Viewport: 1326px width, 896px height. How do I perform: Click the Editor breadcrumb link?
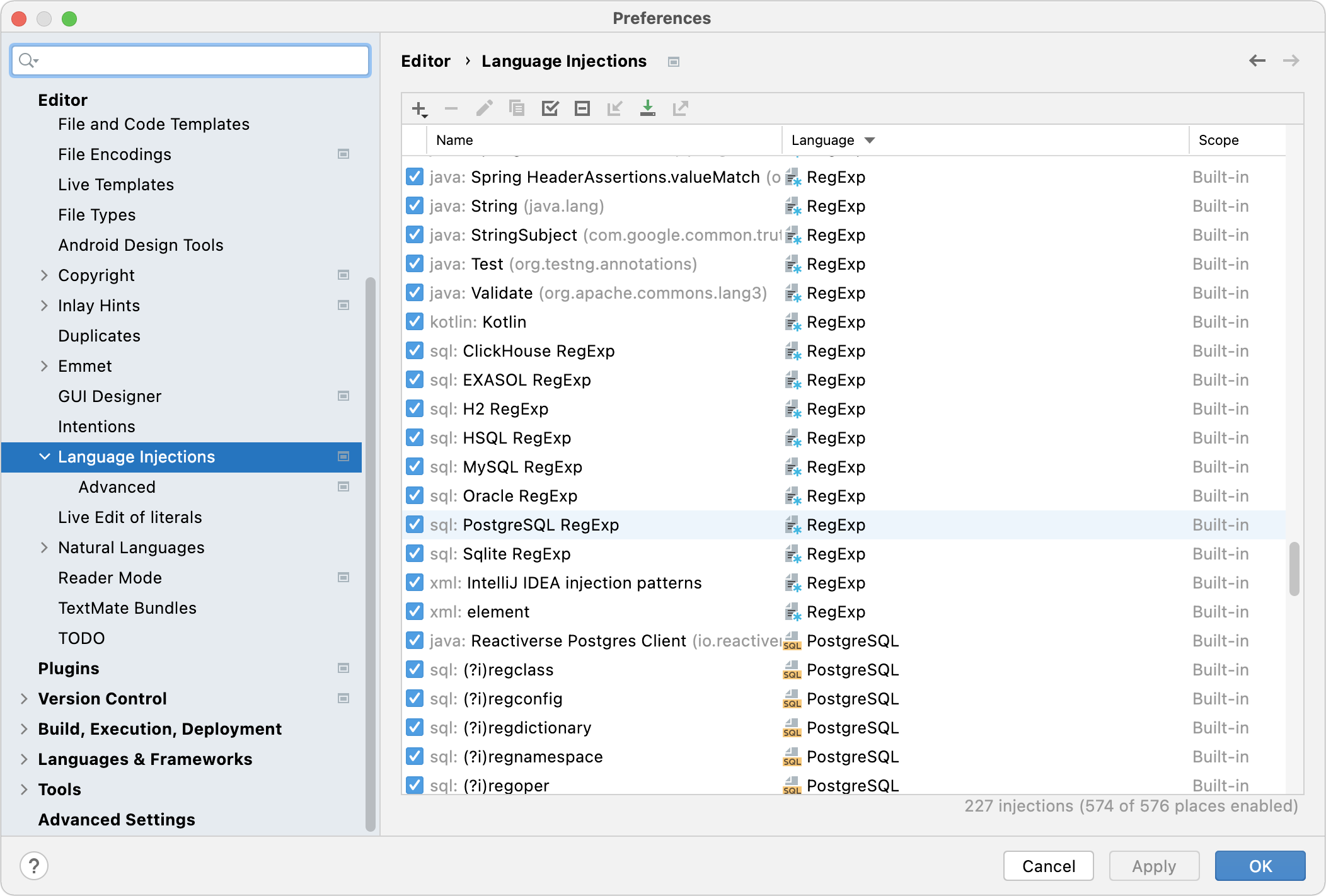tap(426, 60)
